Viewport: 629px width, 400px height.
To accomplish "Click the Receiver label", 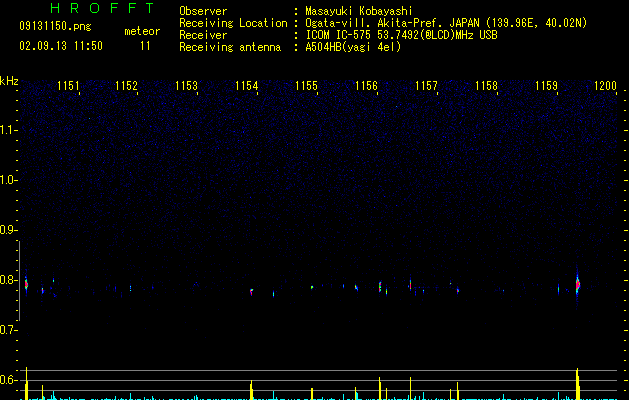I will [x=203, y=35].
